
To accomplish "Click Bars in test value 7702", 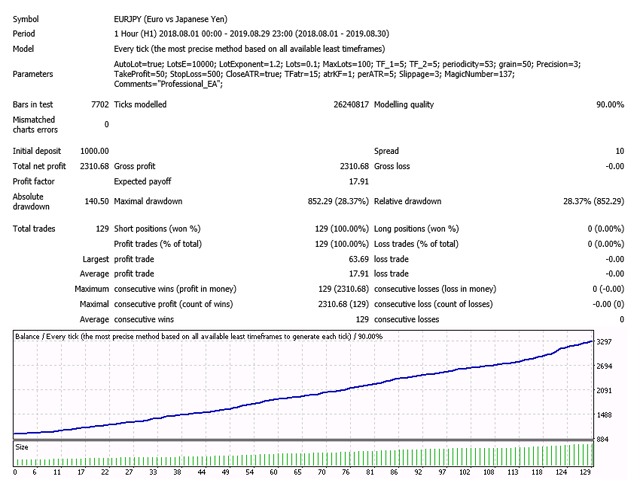I will pyautogui.click(x=100, y=104).
